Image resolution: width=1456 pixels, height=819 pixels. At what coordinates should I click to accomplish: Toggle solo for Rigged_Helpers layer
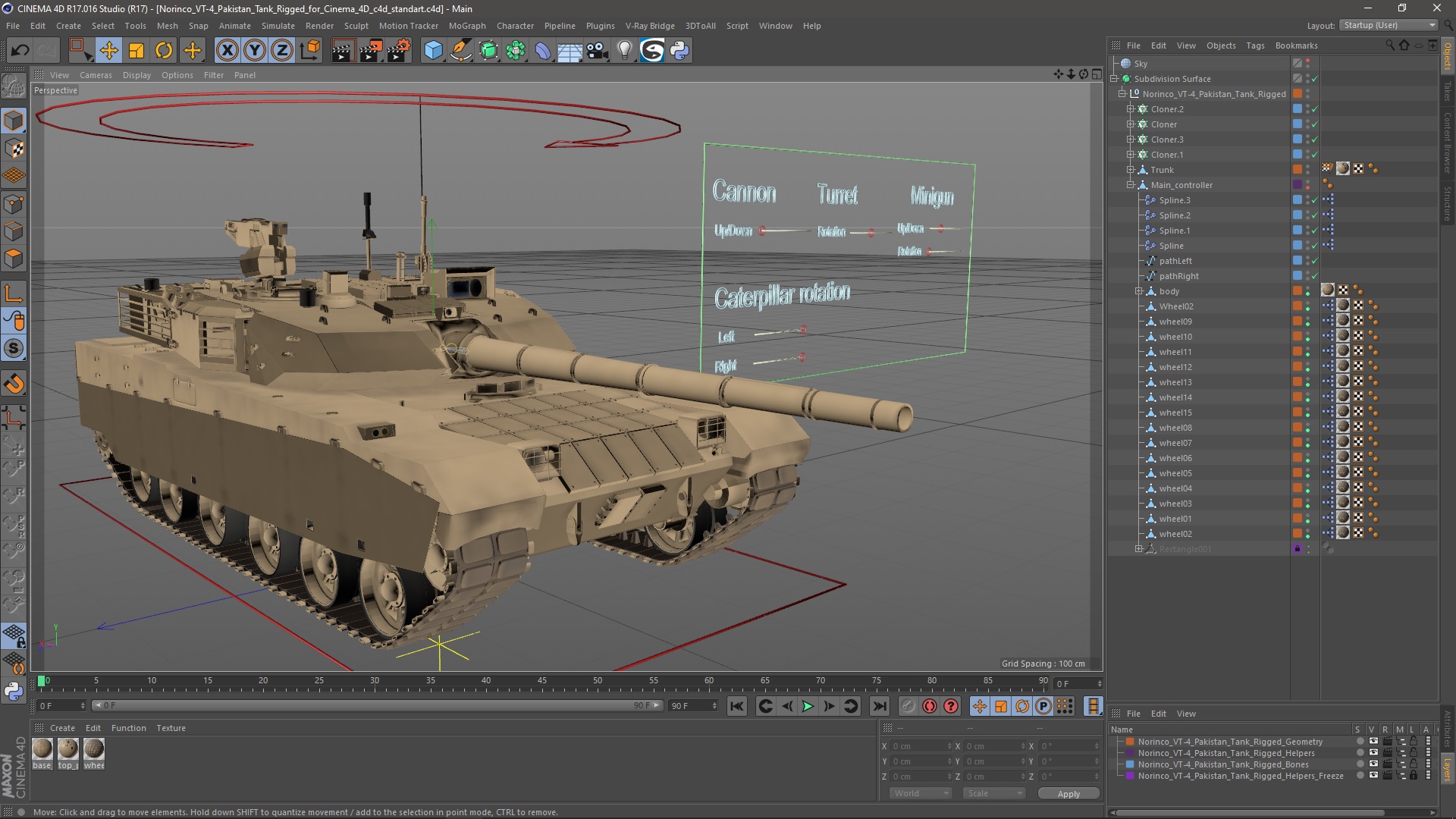click(1360, 753)
